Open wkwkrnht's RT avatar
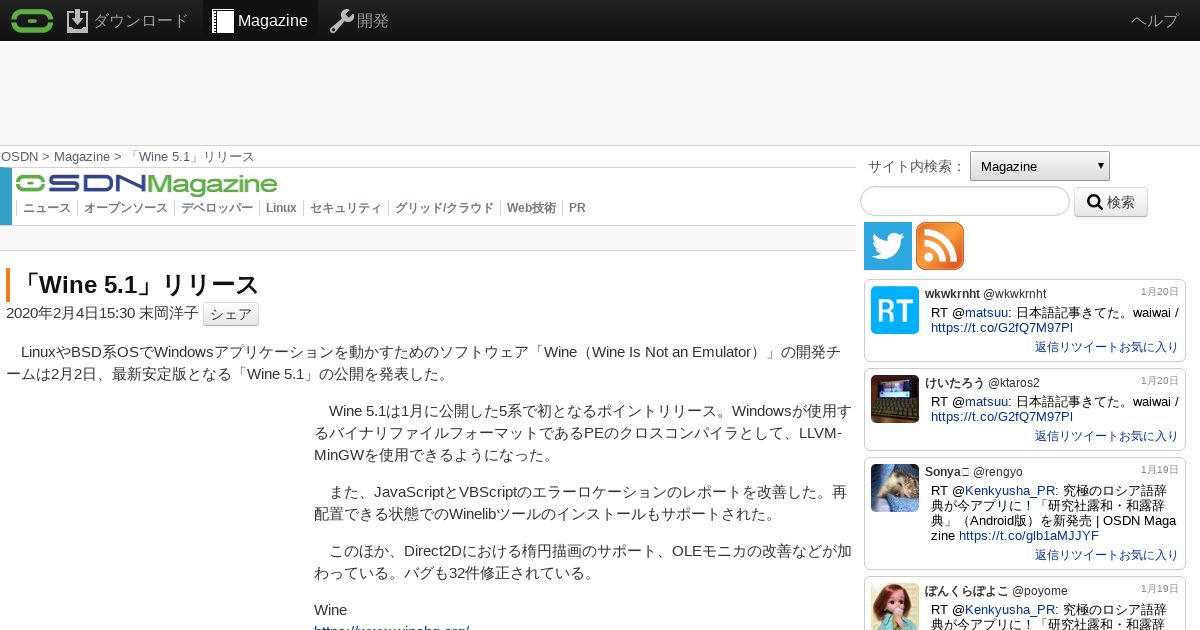 click(x=895, y=310)
